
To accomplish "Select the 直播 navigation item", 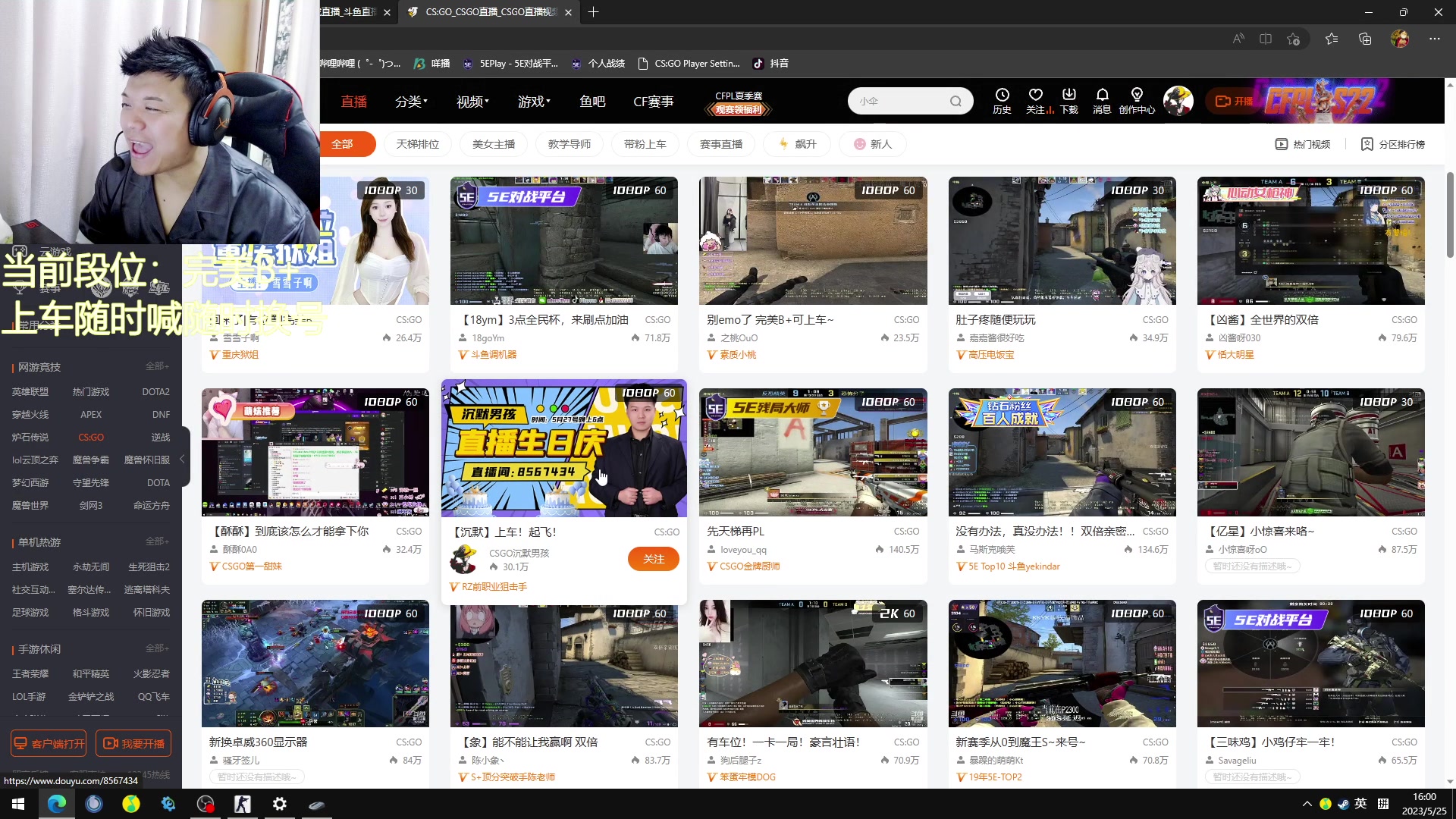I will [x=353, y=101].
